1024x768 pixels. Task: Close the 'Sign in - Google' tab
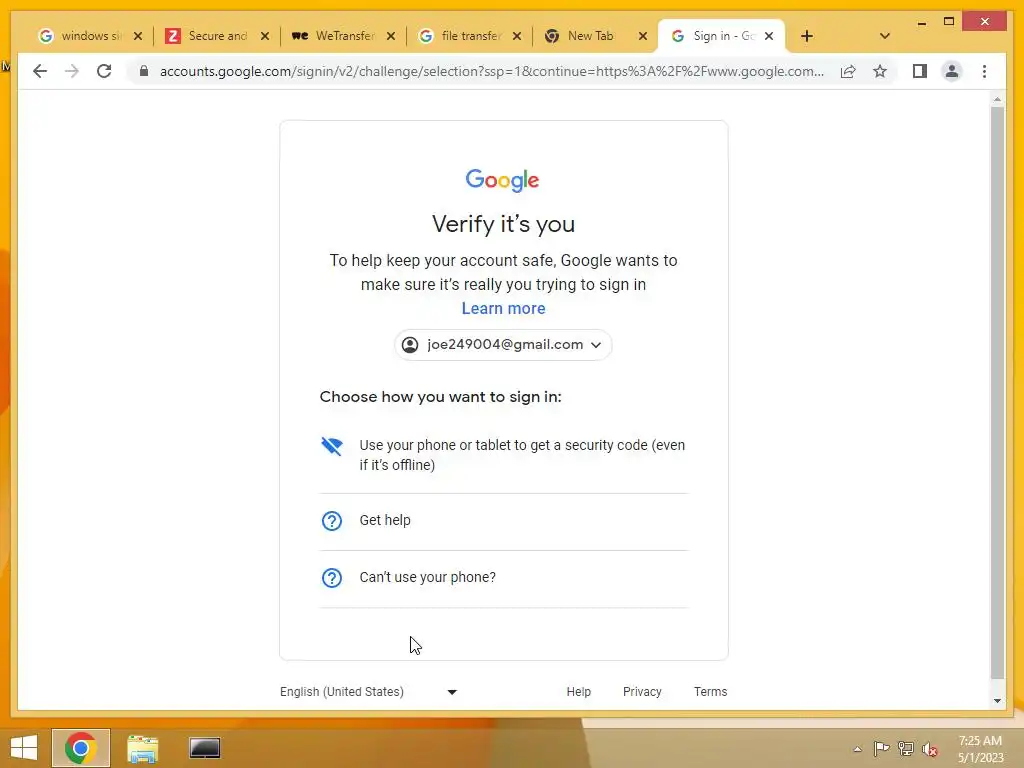click(769, 36)
